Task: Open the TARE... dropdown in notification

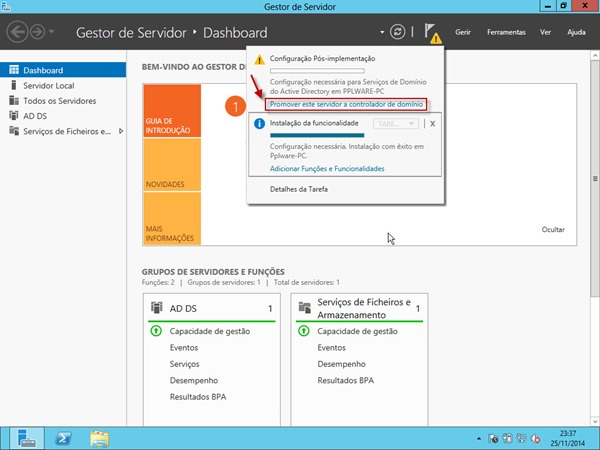Action: (396, 124)
